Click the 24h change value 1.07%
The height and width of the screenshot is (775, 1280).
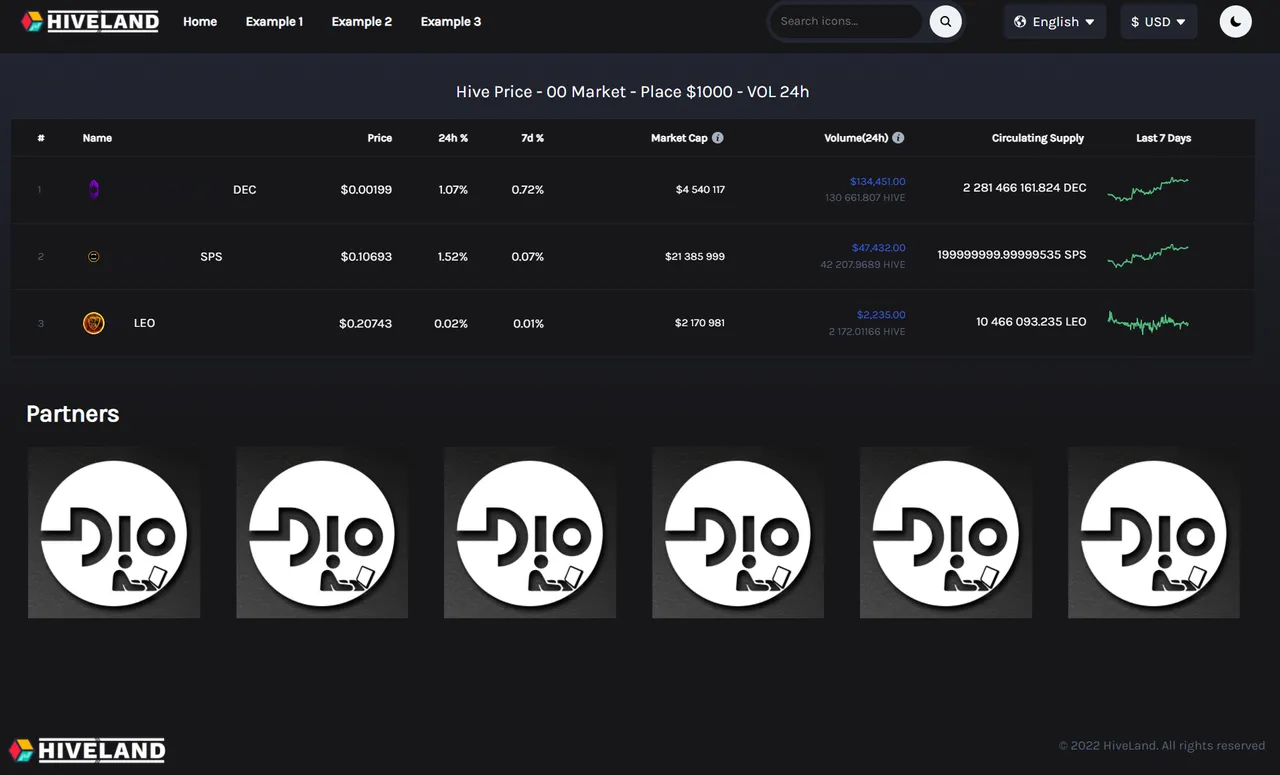453,190
